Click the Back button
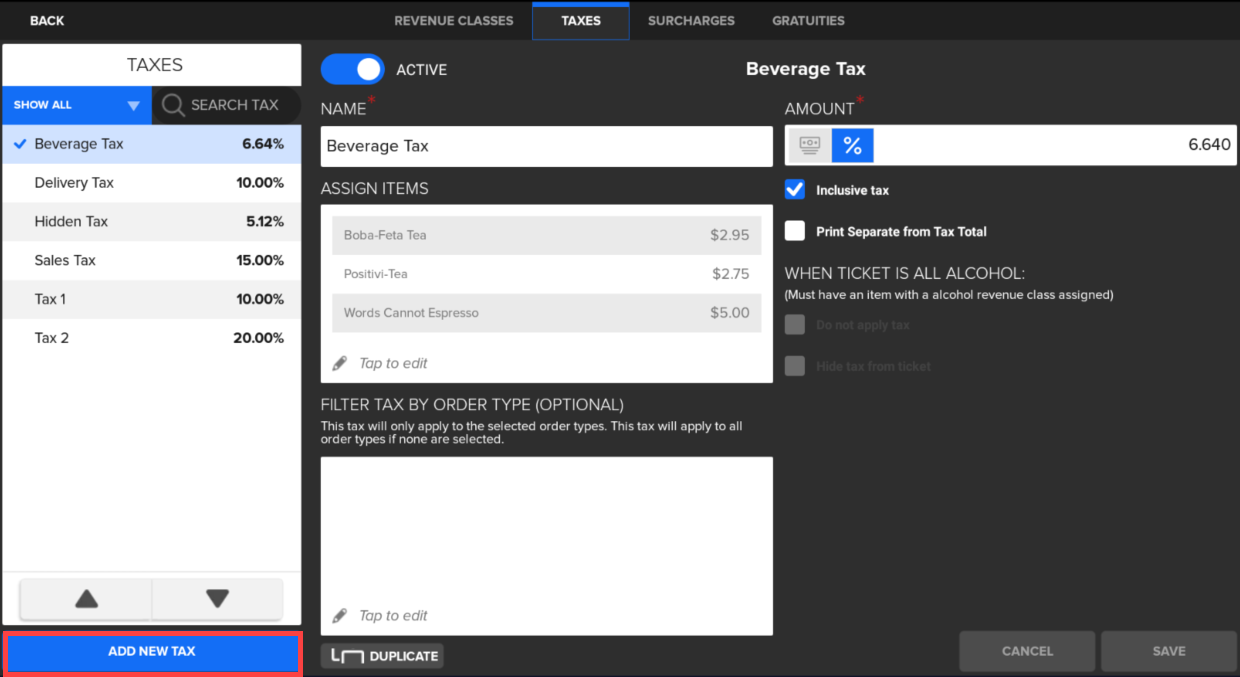Screen dimensions: 1240x677 (x=47, y=20)
